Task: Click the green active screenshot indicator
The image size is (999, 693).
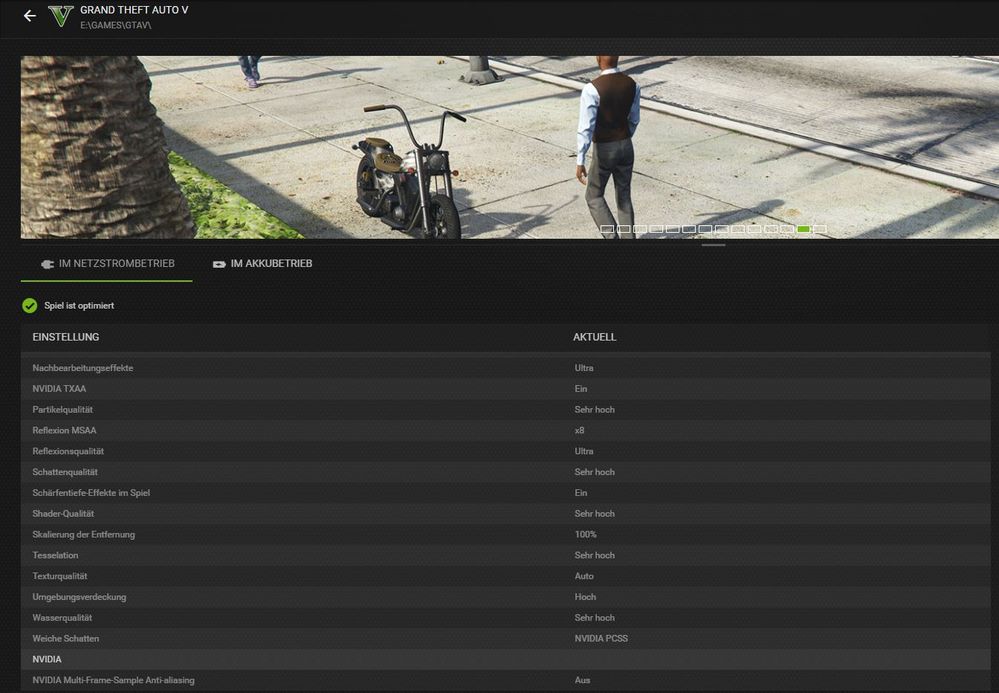Action: 803,229
